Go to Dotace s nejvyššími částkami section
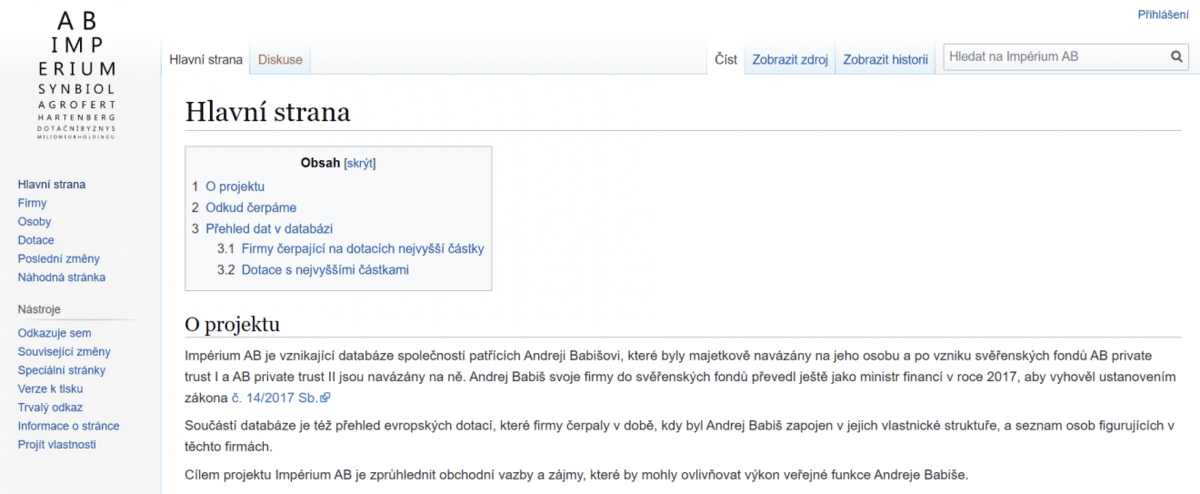 (x=325, y=270)
